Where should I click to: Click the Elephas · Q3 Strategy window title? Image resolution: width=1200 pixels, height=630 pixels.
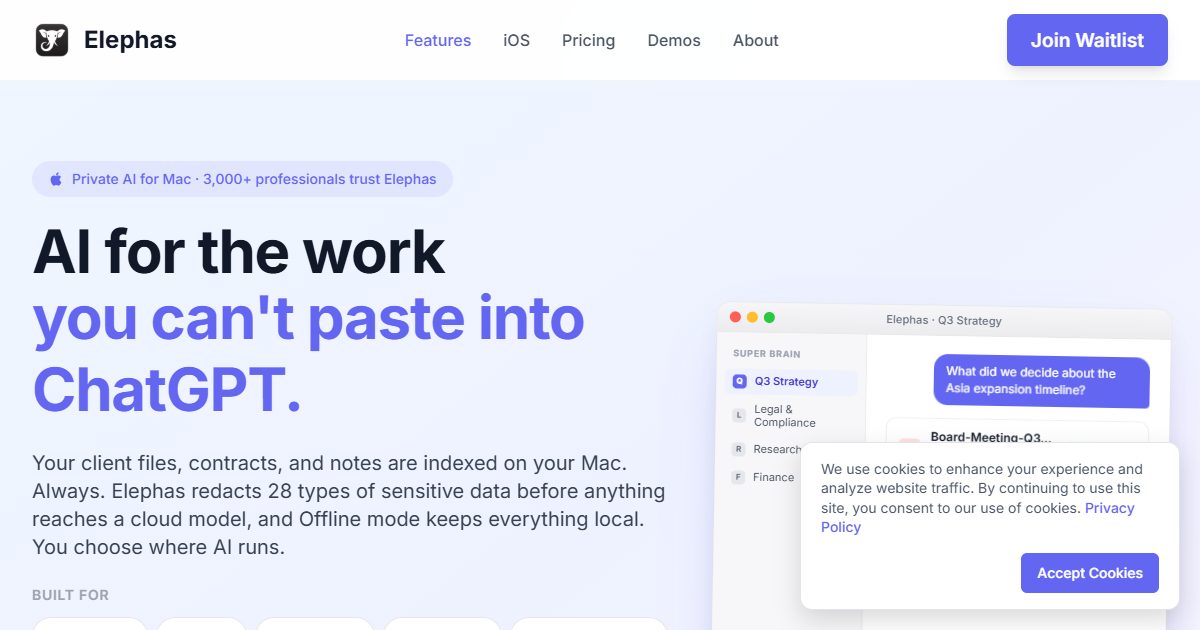[x=944, y=320]
